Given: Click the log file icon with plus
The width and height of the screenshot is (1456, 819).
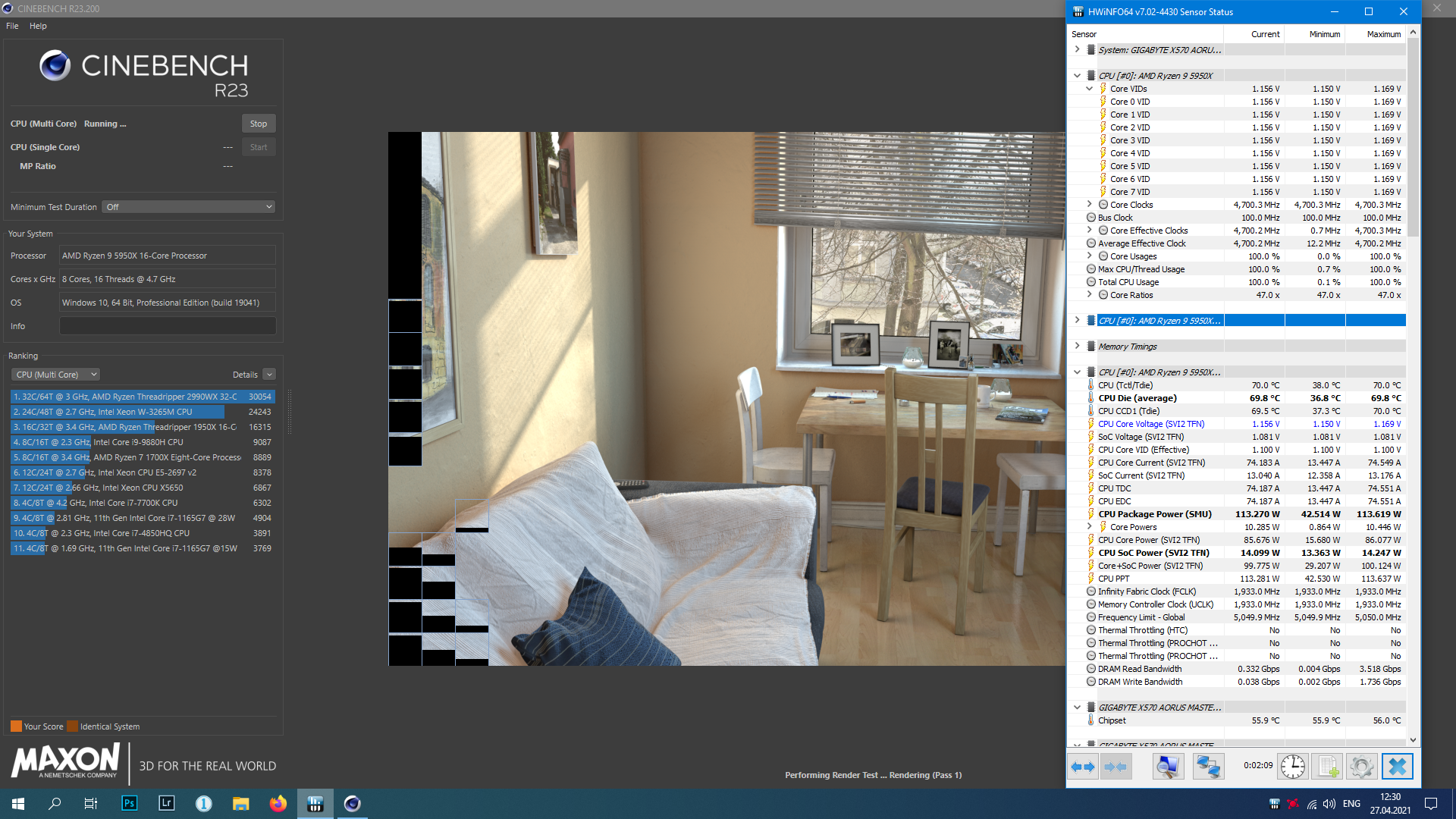Looking at the screenshot, I should (x=1328, y=767).
